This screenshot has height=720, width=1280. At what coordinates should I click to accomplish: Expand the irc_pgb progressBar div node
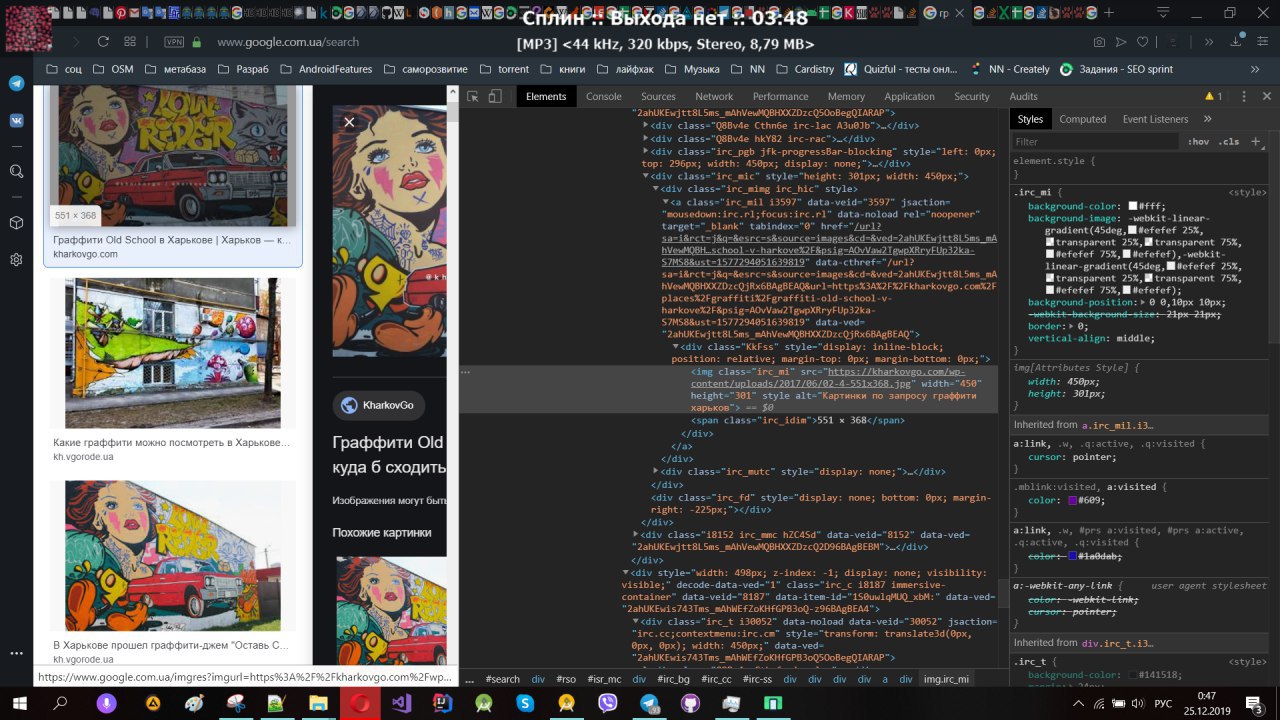pos(646,151)
